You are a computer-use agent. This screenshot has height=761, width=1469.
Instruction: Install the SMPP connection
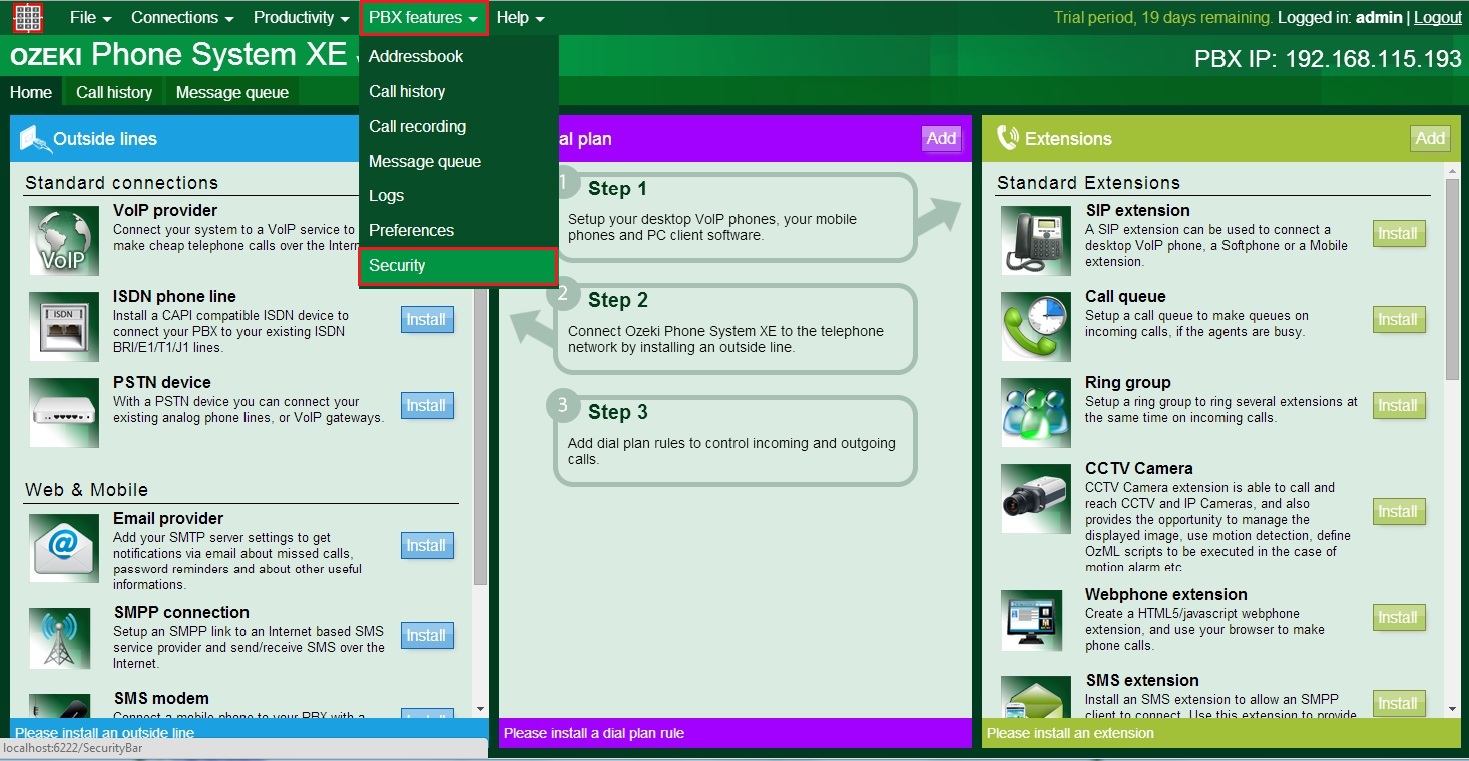pos(427,636)
